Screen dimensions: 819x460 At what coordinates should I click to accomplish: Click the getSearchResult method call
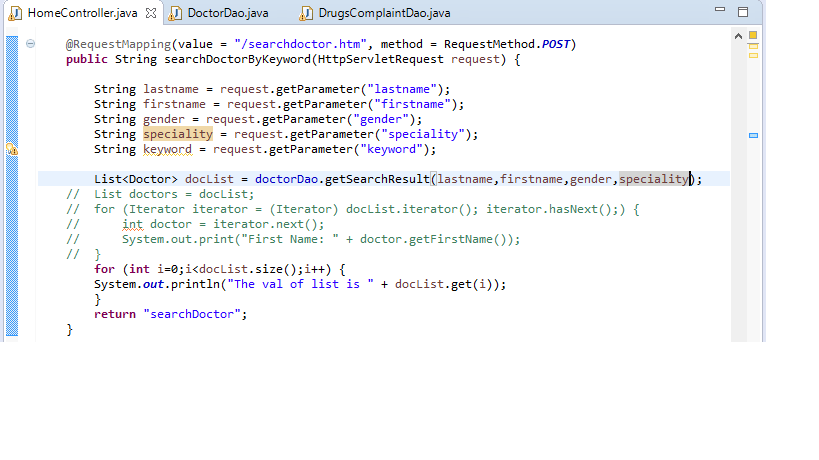tap(377, 179)
